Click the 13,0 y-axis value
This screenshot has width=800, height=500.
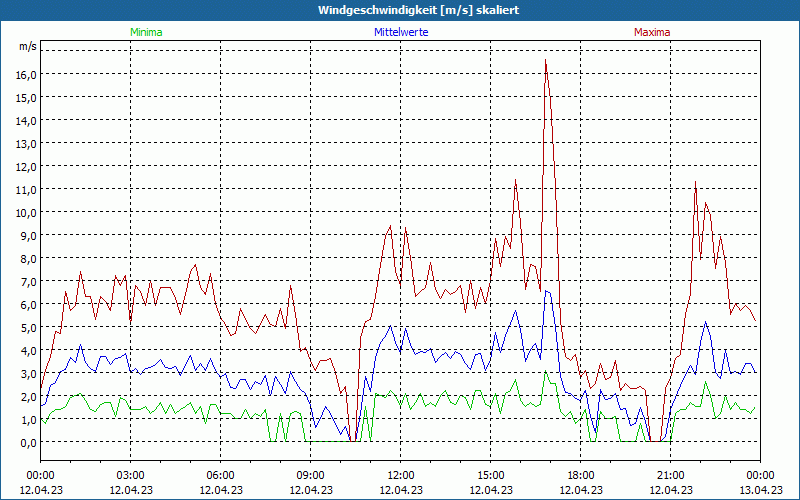[27, 143]
